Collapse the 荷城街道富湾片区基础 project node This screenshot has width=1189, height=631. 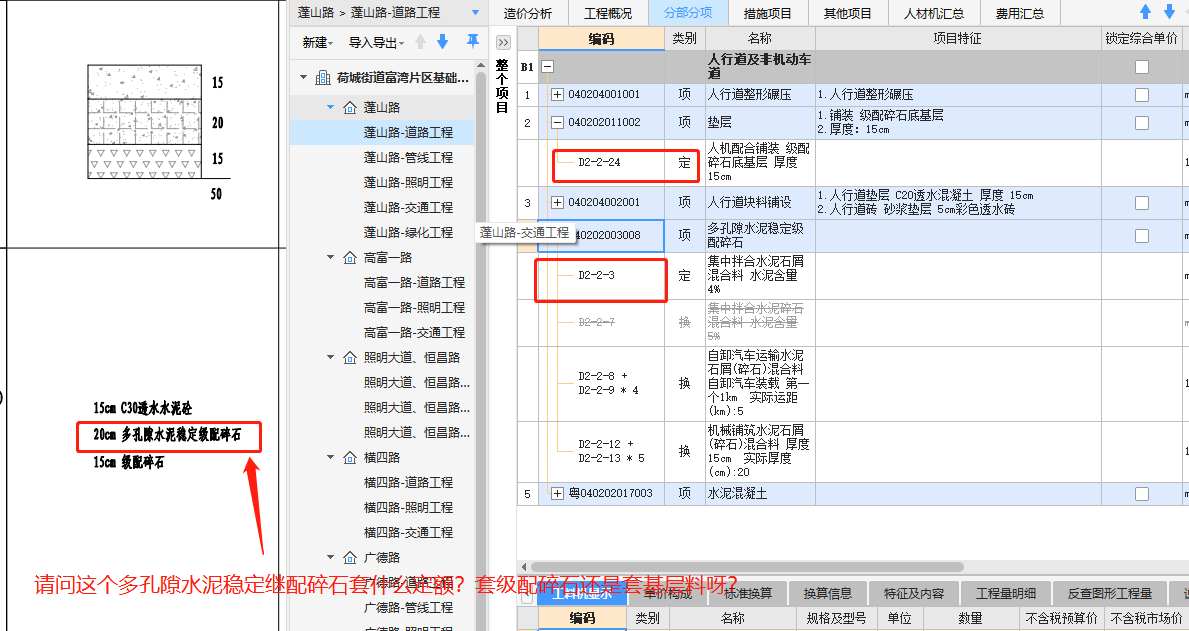tap(304, 77)
